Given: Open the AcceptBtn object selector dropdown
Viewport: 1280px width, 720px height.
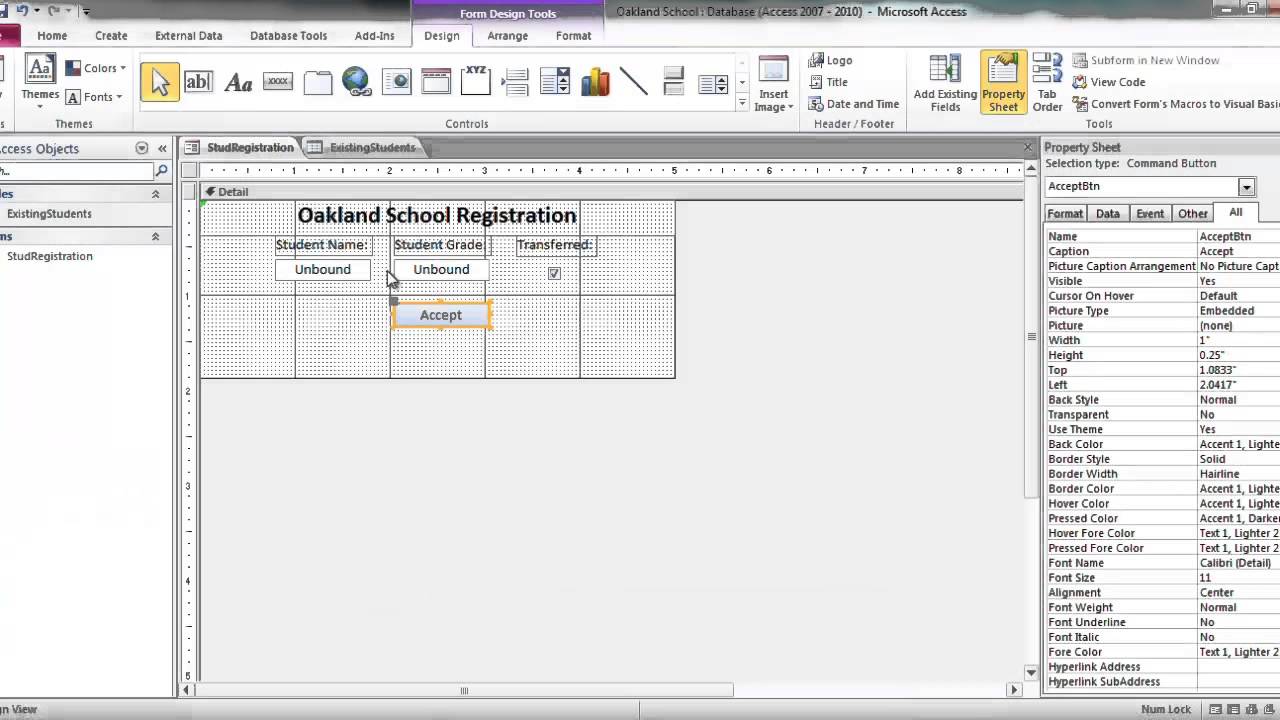Looking at the screenshot, I should tap(1246, 187).
